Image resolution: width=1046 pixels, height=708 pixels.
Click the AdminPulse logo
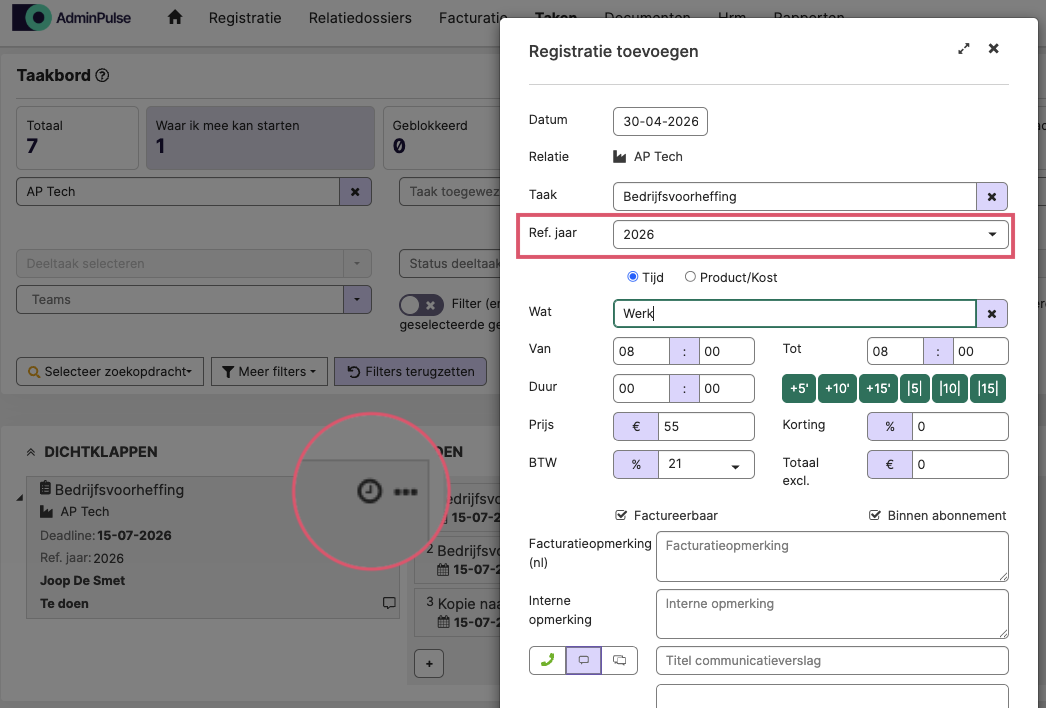tap(71, 18)
